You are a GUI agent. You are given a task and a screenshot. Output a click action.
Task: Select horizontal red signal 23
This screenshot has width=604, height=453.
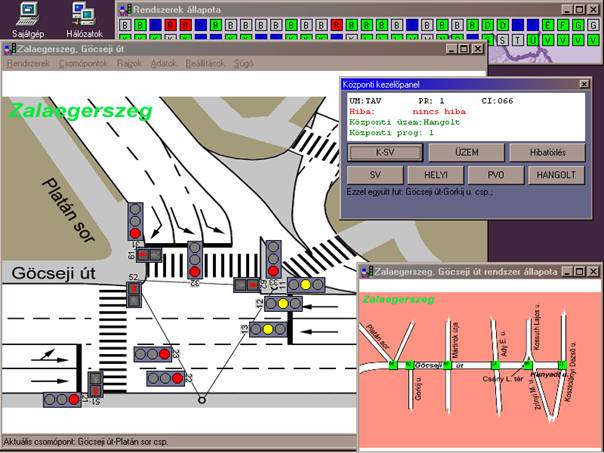tap(152, 353)
